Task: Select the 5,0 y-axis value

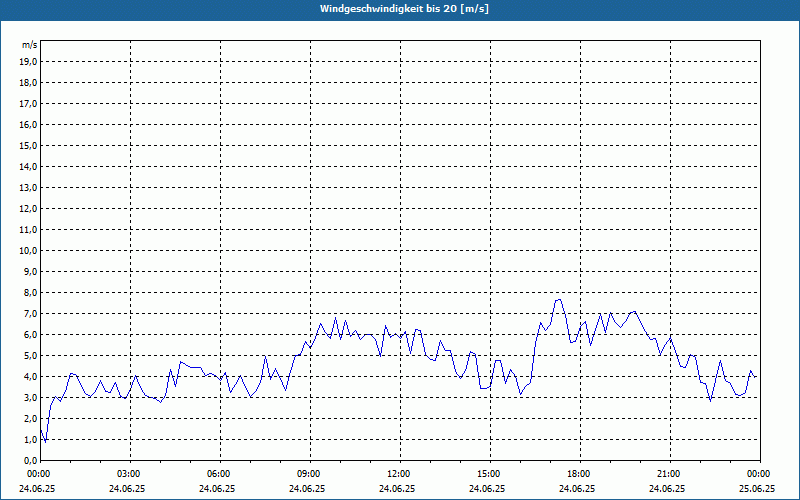Action: (30, 356)
